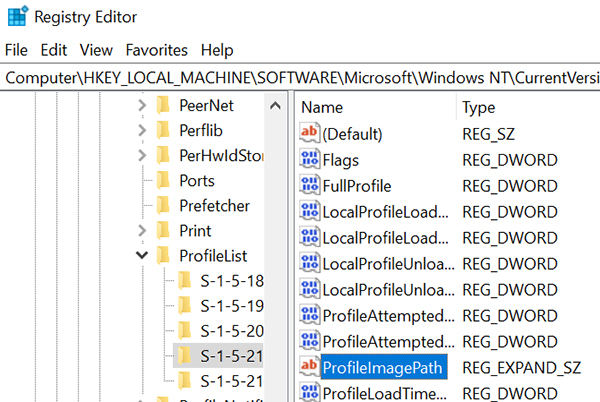Select the Flags value name
The width and height of the screenshot is (600, 402).
pos(341,160)
